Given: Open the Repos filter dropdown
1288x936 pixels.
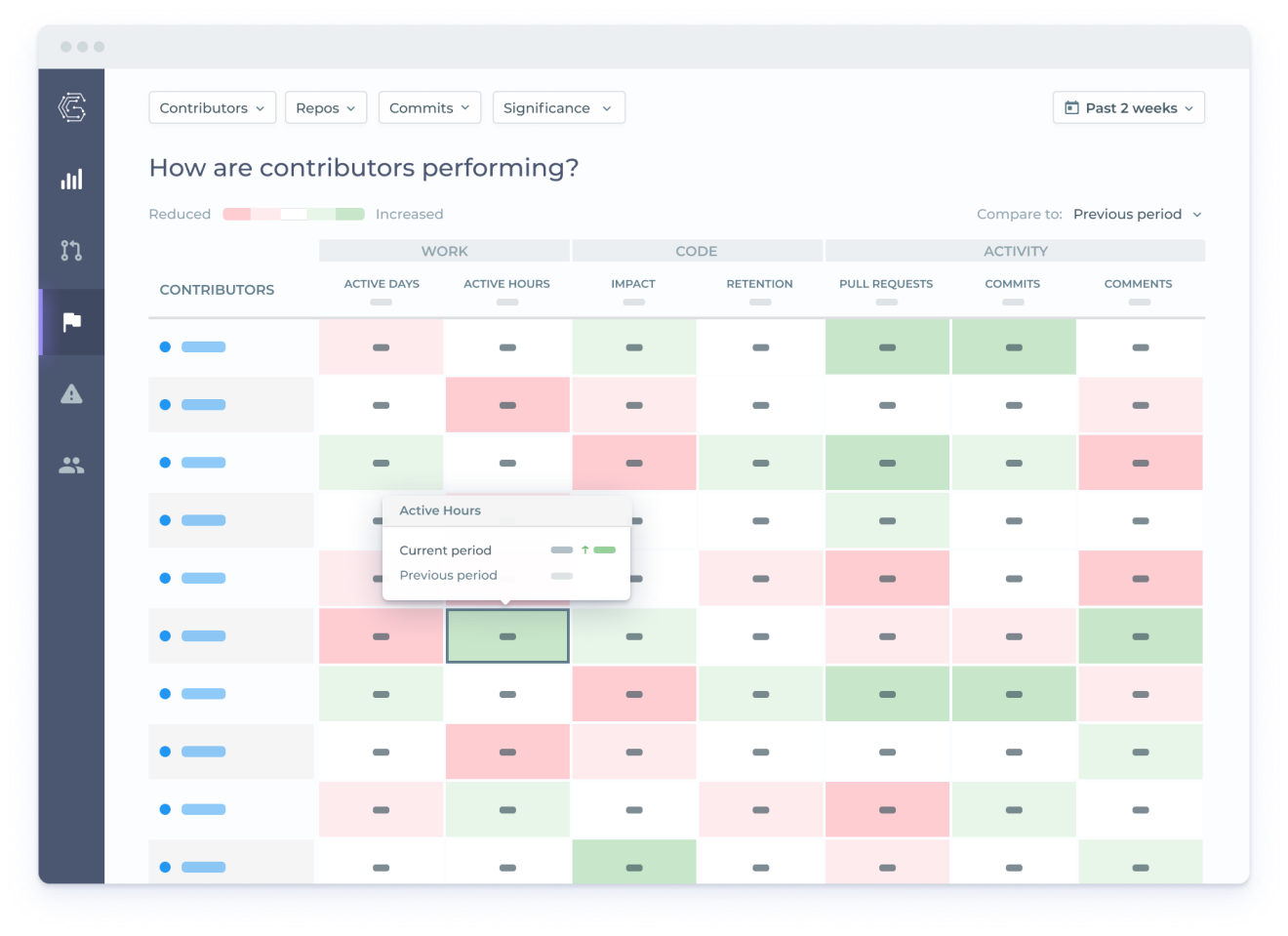Looking at the screenshot, I should [x=326, y=107].
